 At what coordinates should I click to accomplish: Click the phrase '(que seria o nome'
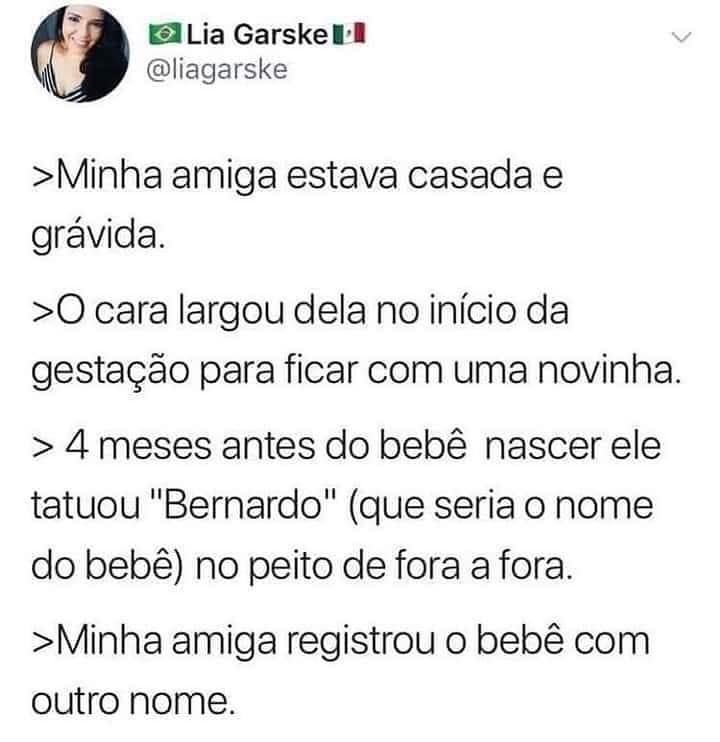point(500,507)
